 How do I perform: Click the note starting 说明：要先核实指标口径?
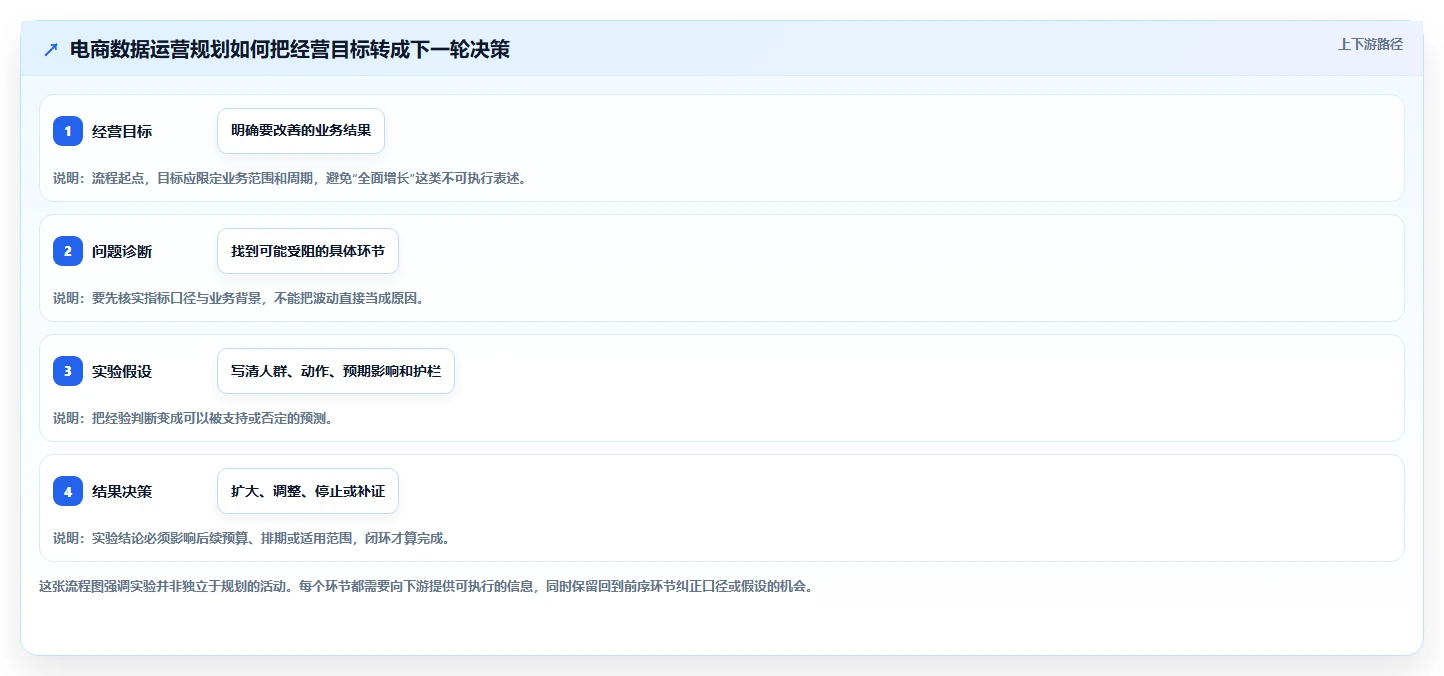pyautogui.click(x=239, y=298)
